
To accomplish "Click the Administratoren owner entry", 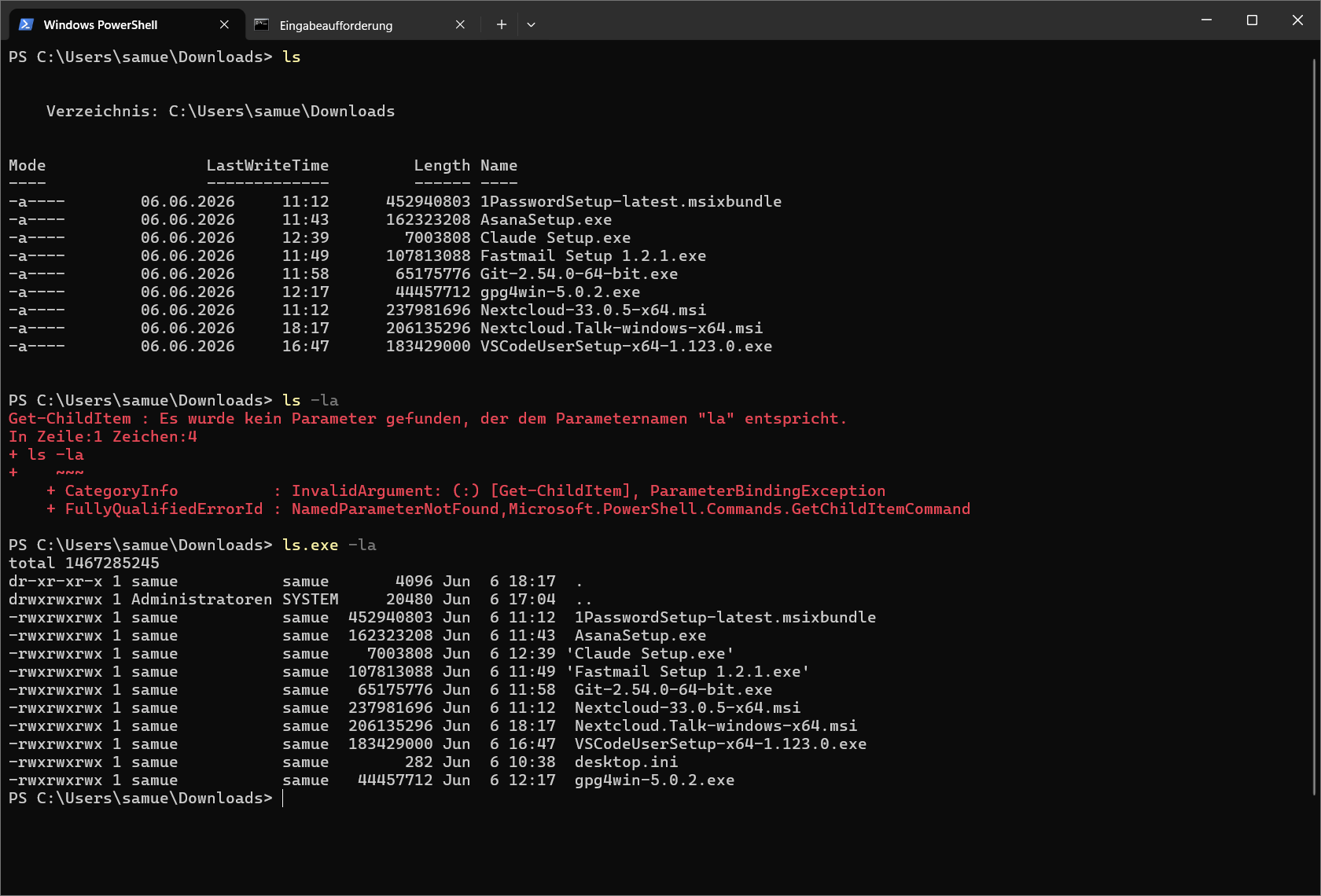I will coord(201,599).
